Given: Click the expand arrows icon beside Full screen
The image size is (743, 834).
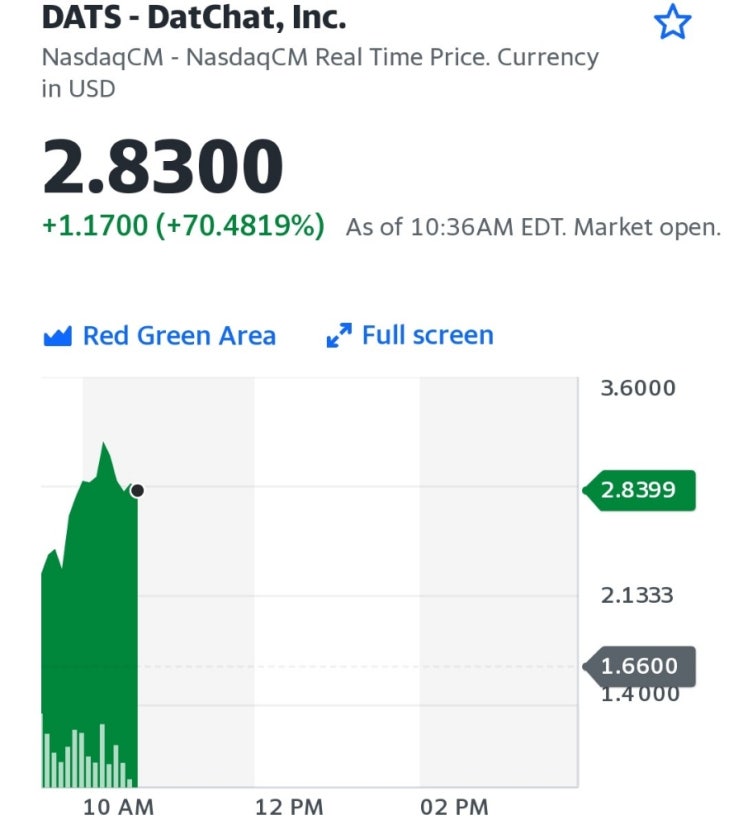Looking at the screenshot, I should [x=340, y=336].
